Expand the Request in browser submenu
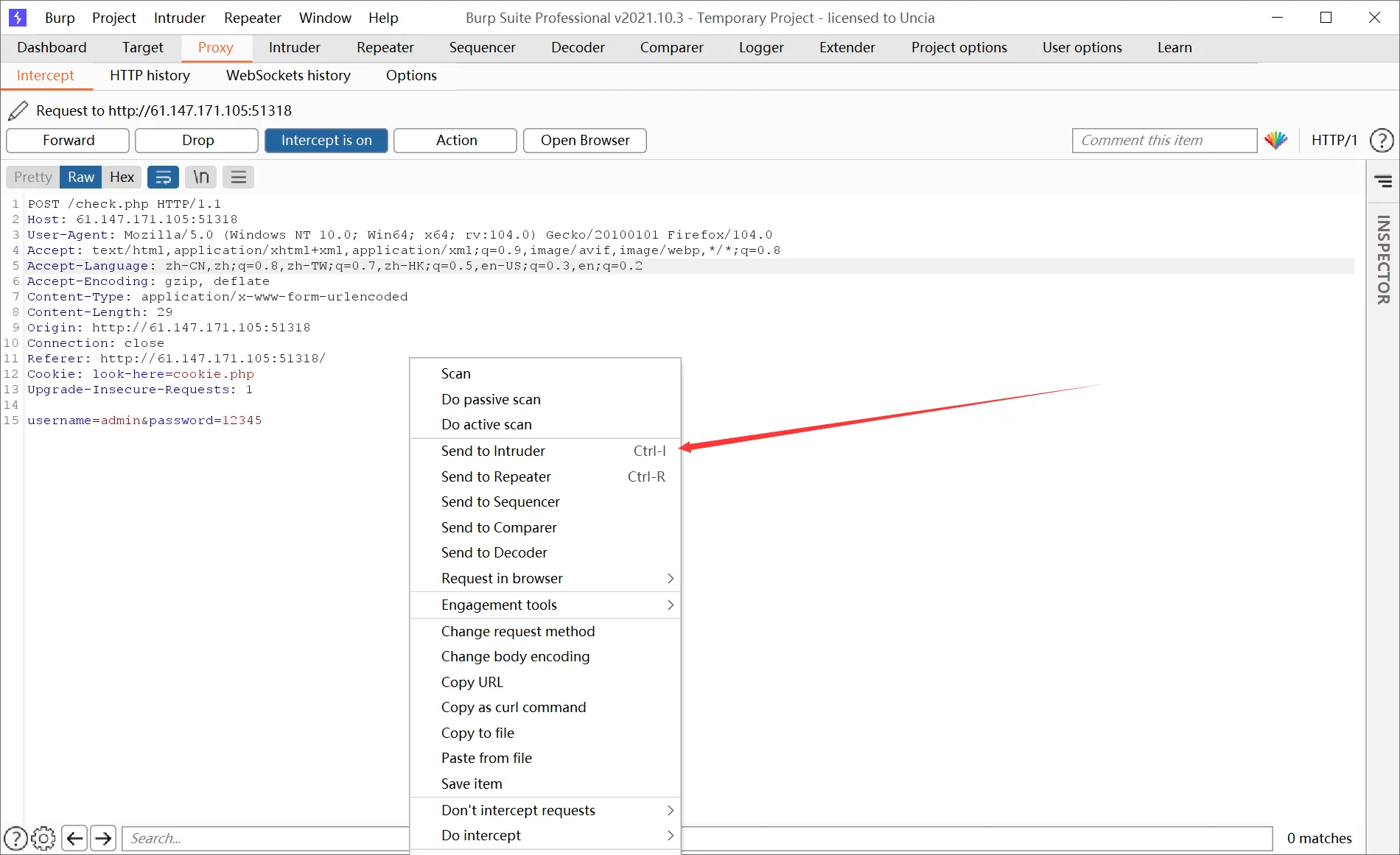The width and height of the screenshot is (1400, 855). 545,578
